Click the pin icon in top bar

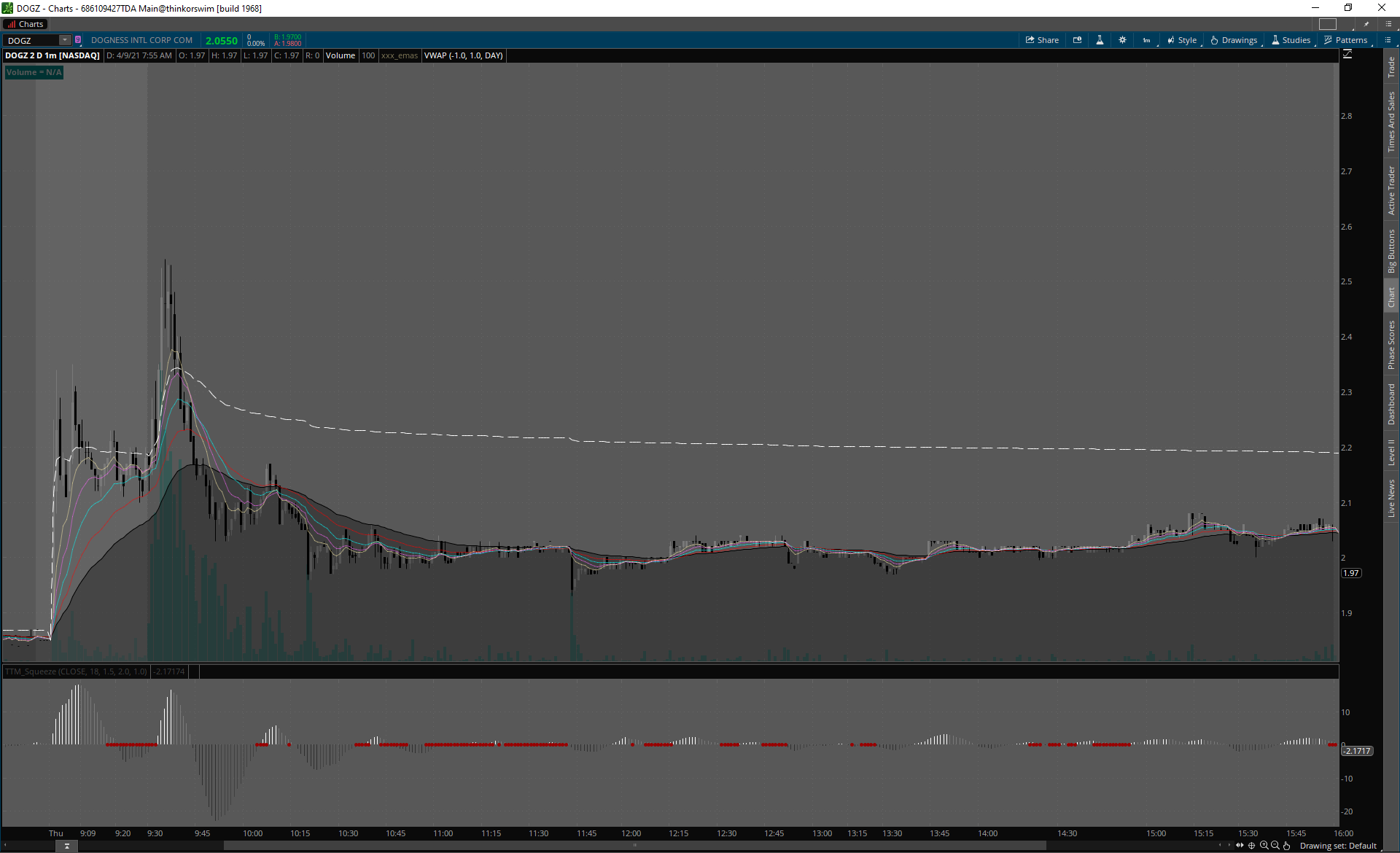(x=1366, y=24)
